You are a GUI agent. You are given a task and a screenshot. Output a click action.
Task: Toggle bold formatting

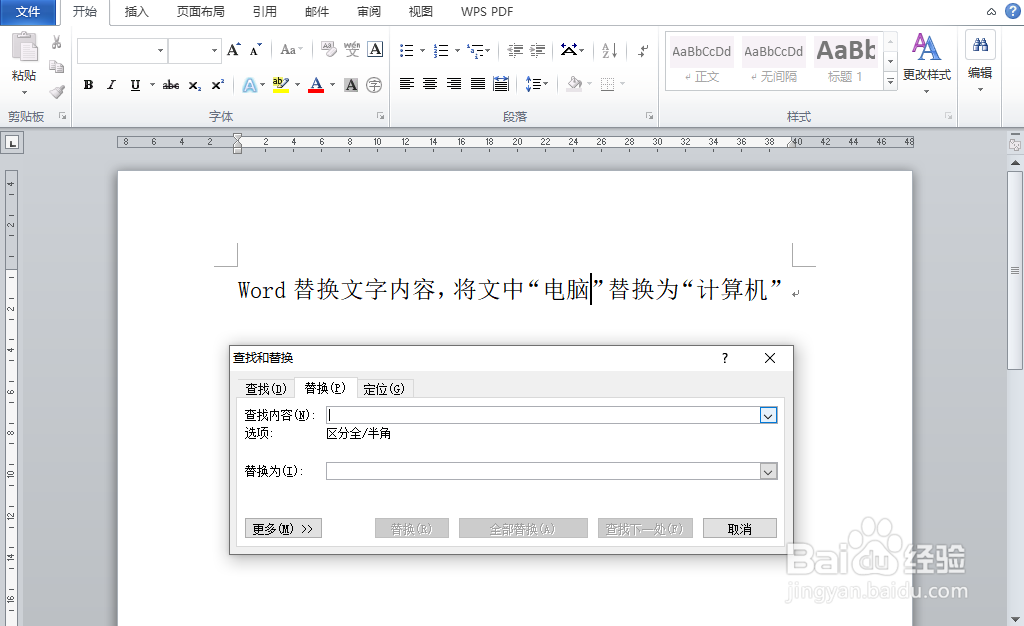[x=88, y=85]
